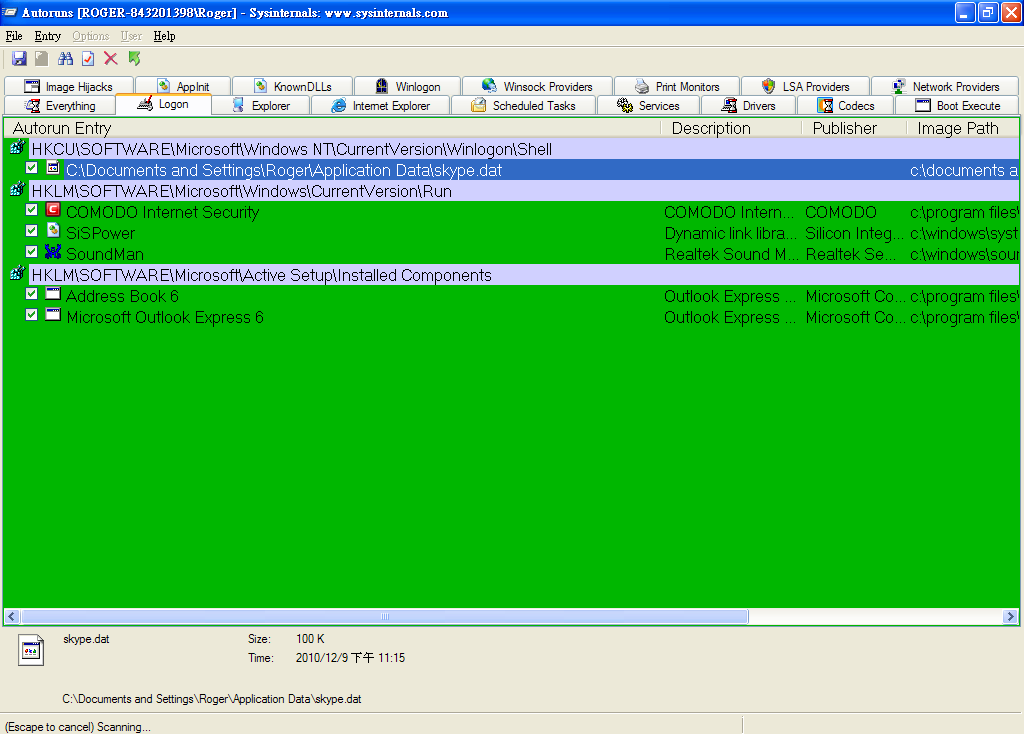Uncheck the Address Book 6 entry

tap(31, 293)
